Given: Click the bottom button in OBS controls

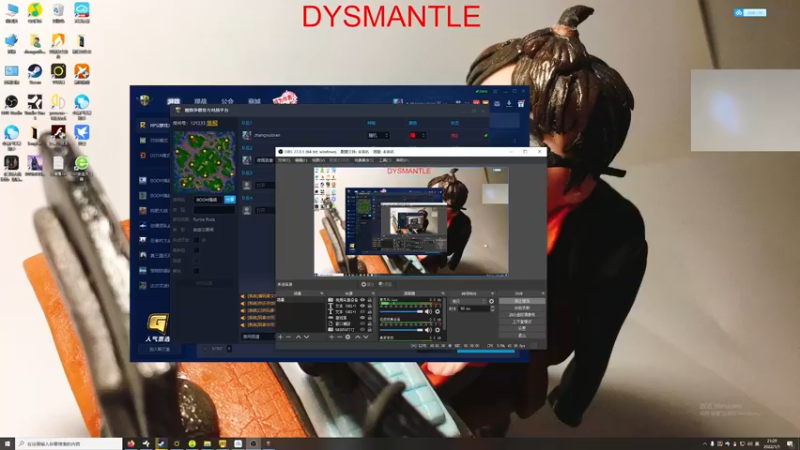Looking at the screenshot, I should tap(522, 335).
